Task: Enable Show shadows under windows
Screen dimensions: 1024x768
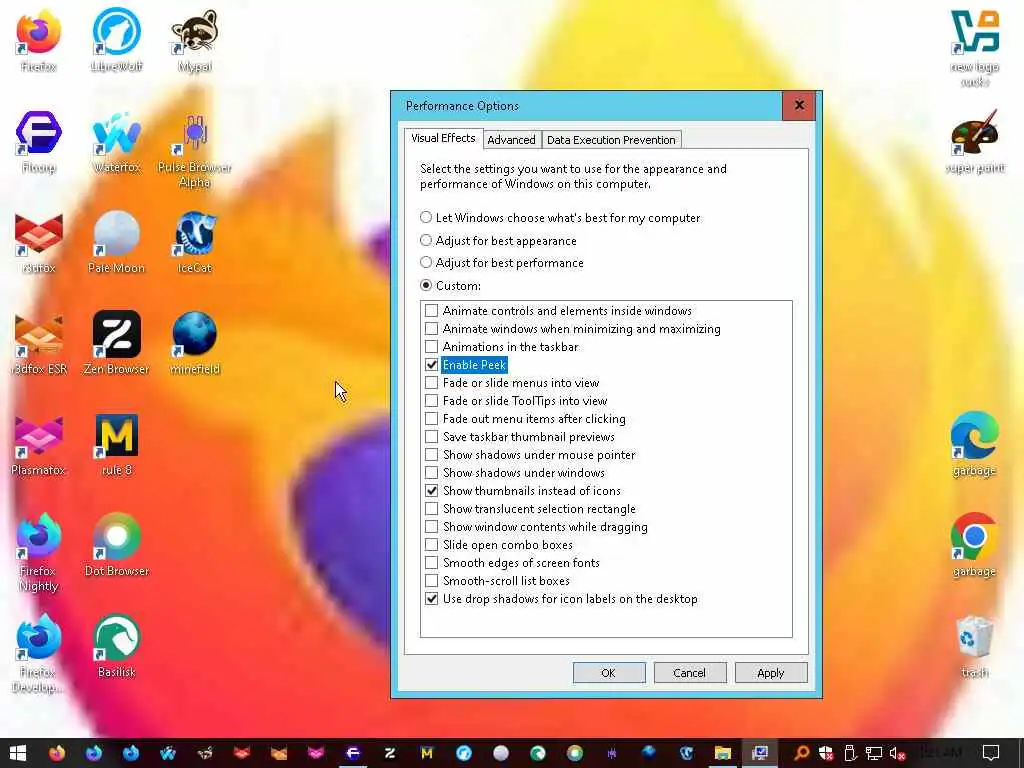Action: 432,472
